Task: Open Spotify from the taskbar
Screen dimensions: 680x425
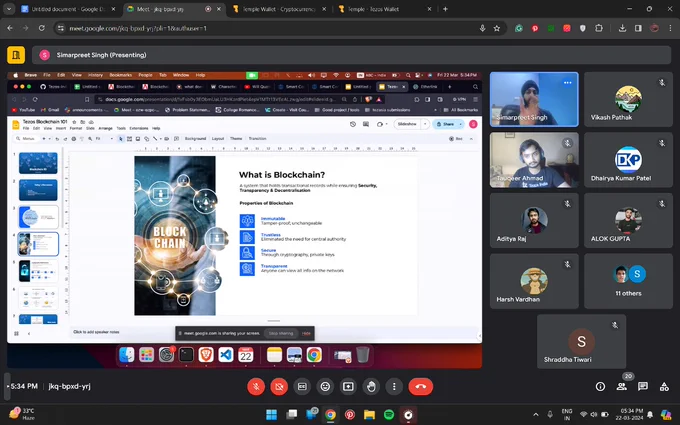Action: (389, 415)
